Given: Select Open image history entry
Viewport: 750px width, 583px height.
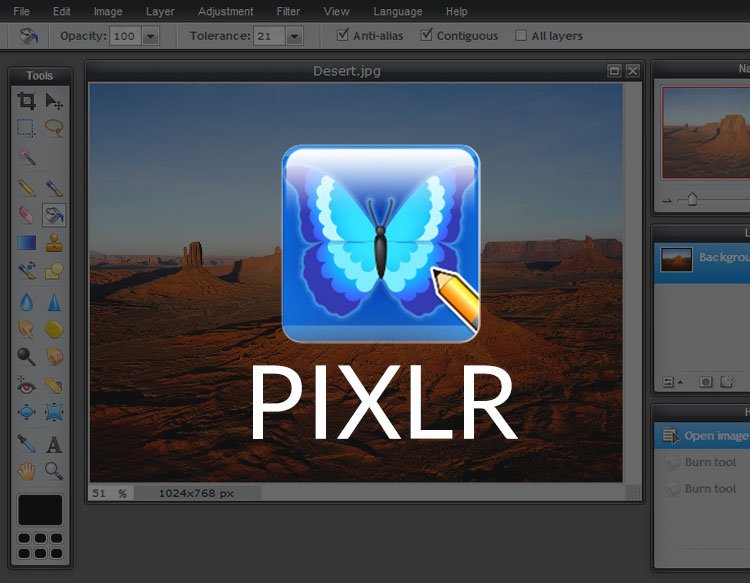Looking at the screenshot, I should click(702, 436).
